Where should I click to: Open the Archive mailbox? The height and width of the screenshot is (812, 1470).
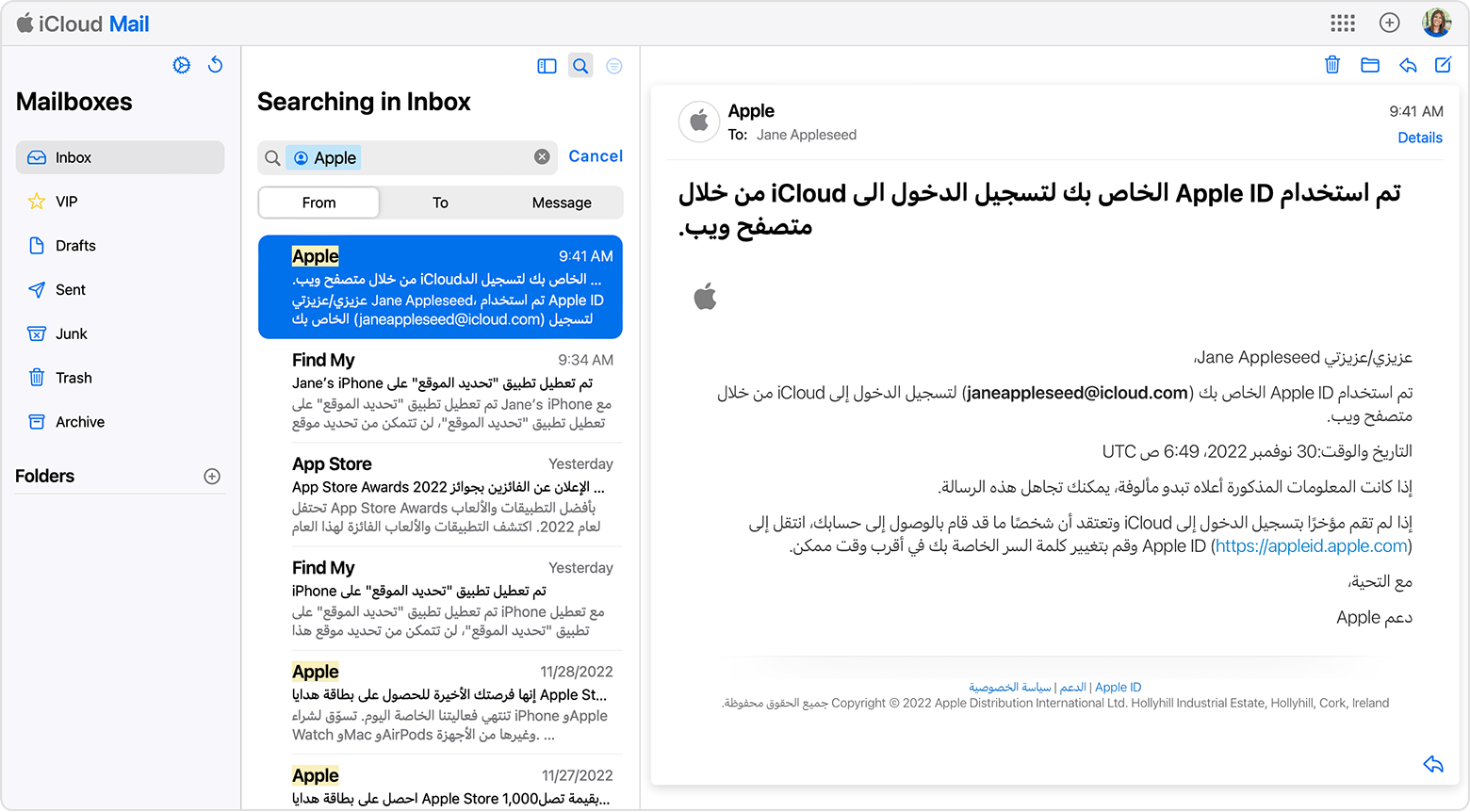click(x=120, y=422)
